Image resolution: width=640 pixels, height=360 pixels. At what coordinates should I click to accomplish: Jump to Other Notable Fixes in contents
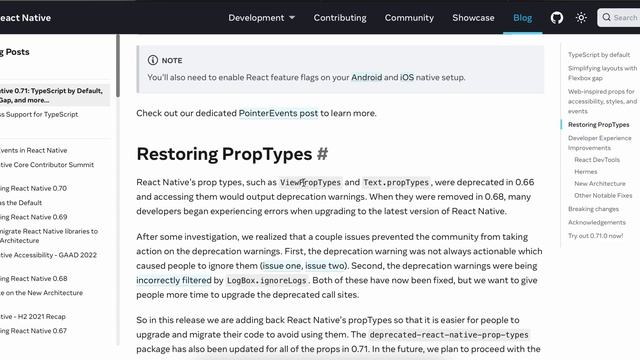coord(603,195)
